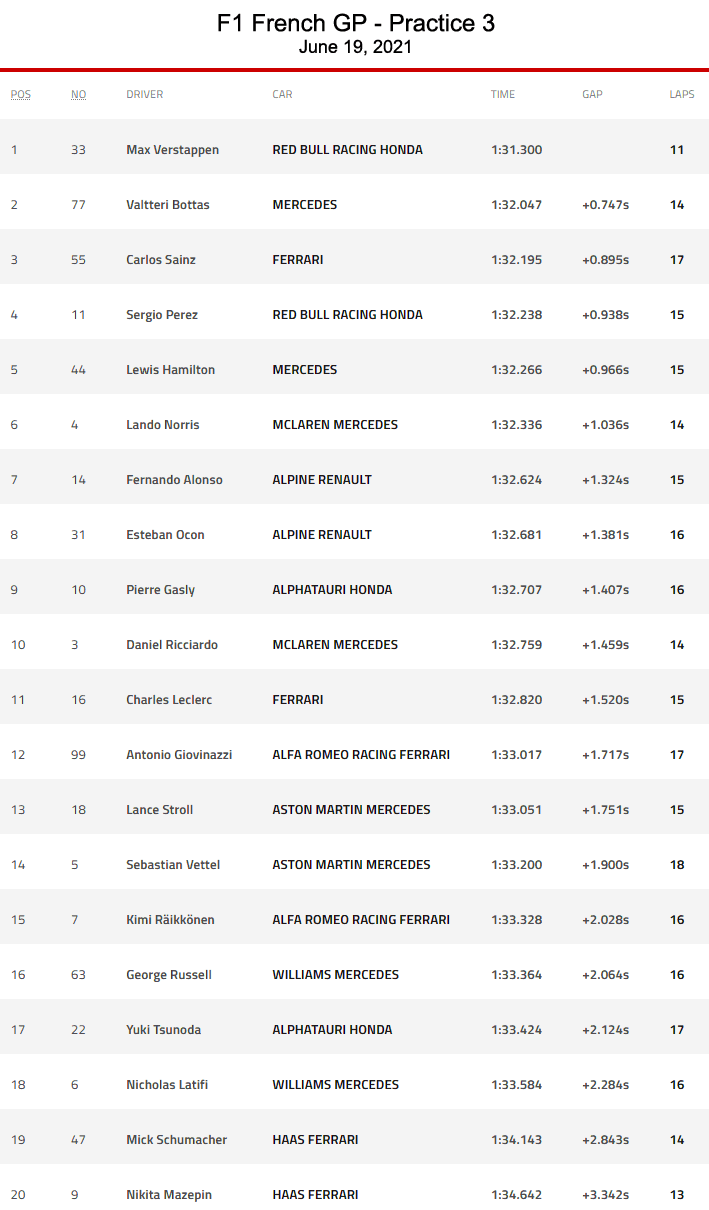Click the CAR column header
The height and width of the screenshot is (1210, 709).
[282, 94]
